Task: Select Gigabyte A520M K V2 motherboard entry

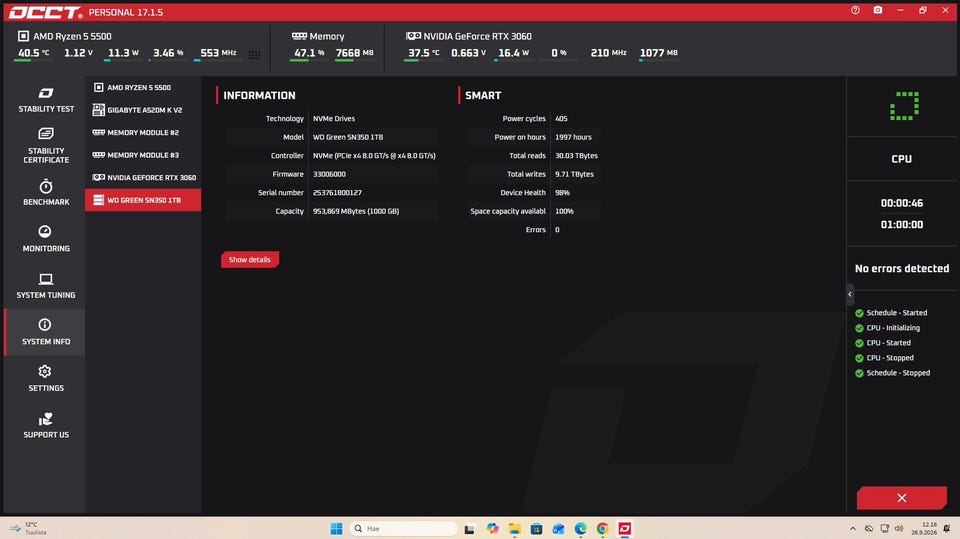Action: 143,110
